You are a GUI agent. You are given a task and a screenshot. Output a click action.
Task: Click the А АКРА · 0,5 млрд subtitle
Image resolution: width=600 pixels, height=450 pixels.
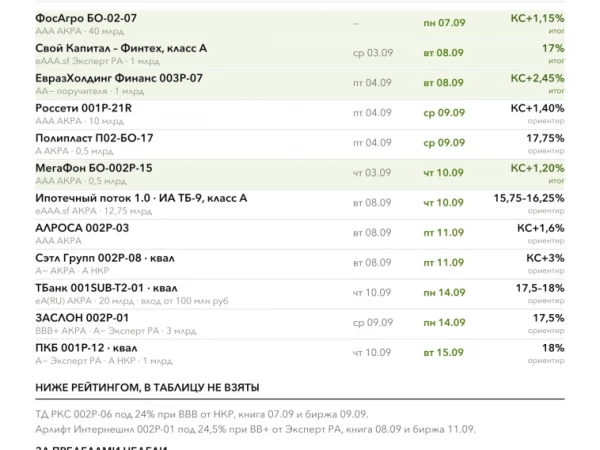click(74, 151)
